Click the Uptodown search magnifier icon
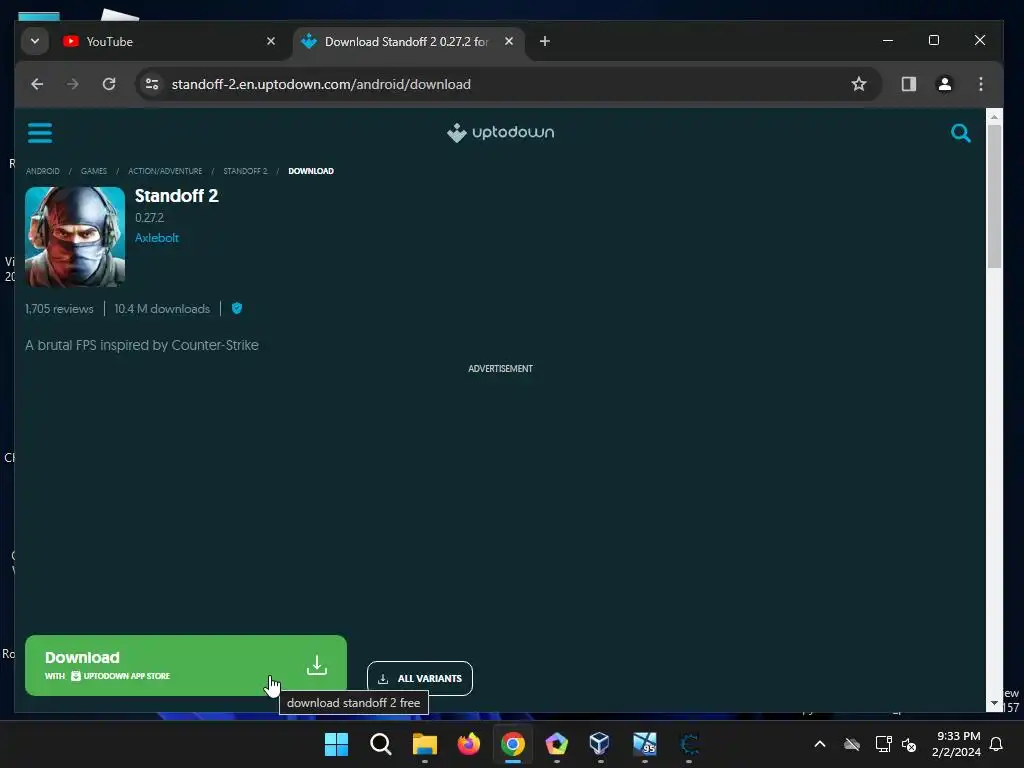This screenshot has height=768, width=1024. point(960,133)
